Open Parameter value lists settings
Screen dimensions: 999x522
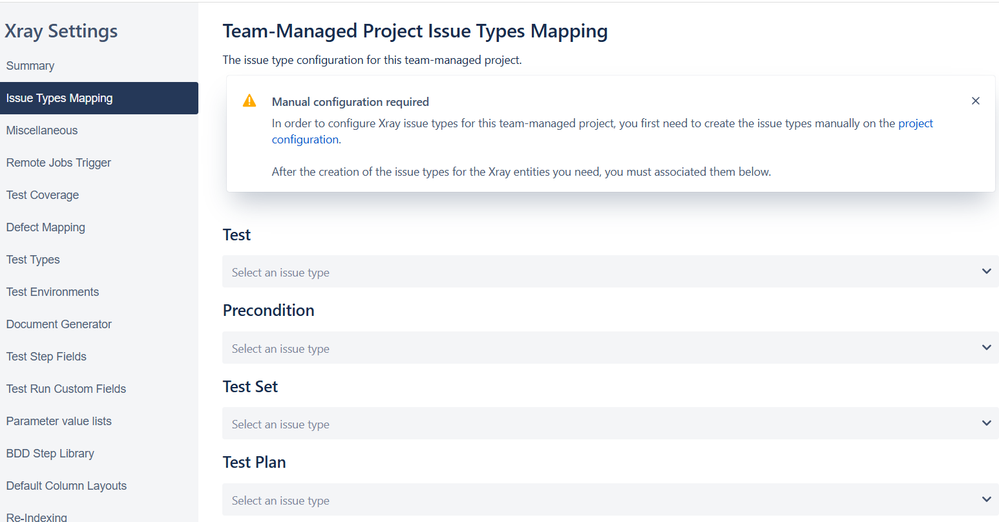59,421
